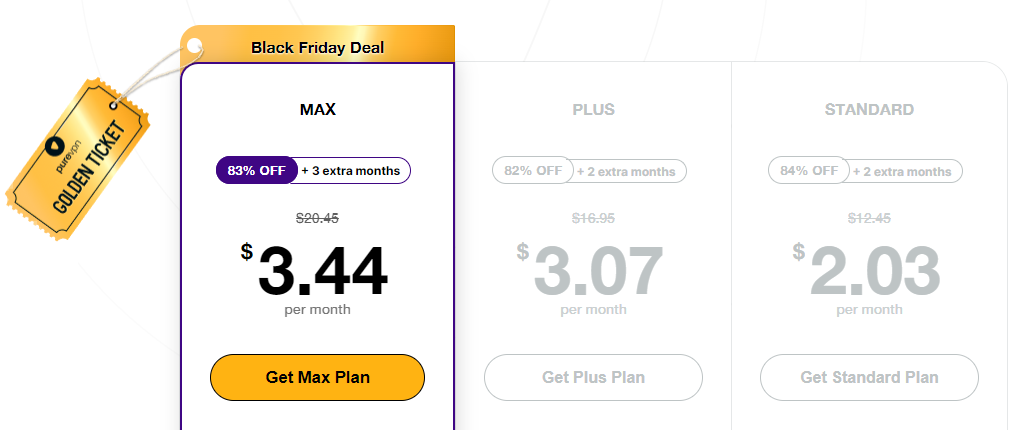Click the crossed-out $16.95 price
The image size is (1022, 430).
click(593, 218)
